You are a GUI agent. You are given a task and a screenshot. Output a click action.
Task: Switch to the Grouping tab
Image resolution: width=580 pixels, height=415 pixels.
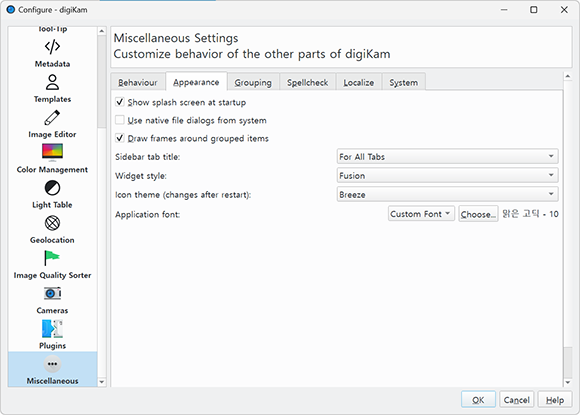pos(253,82)
